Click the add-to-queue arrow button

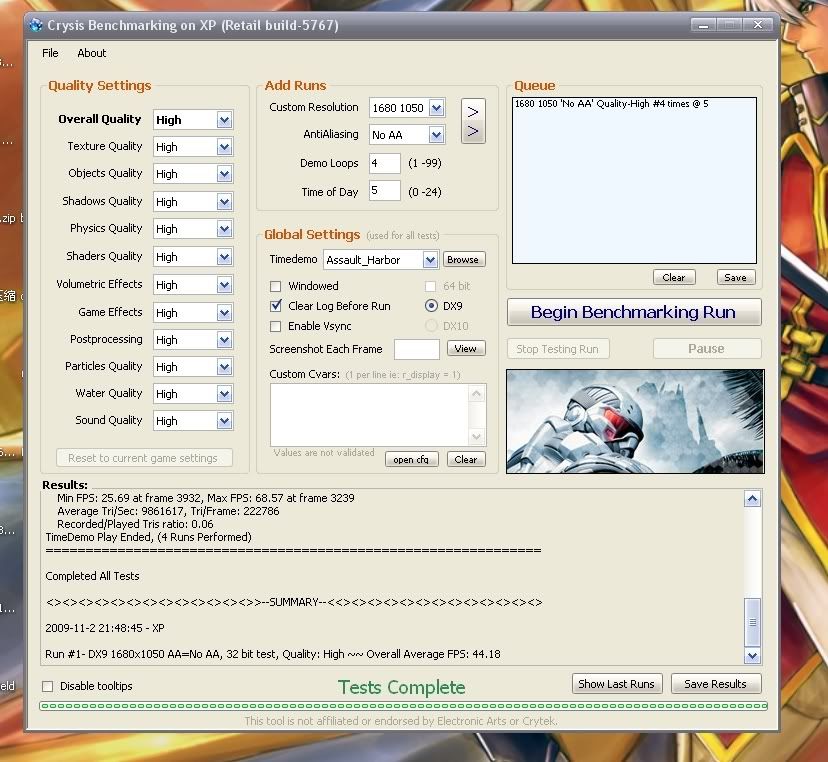(x=473, y=121)
